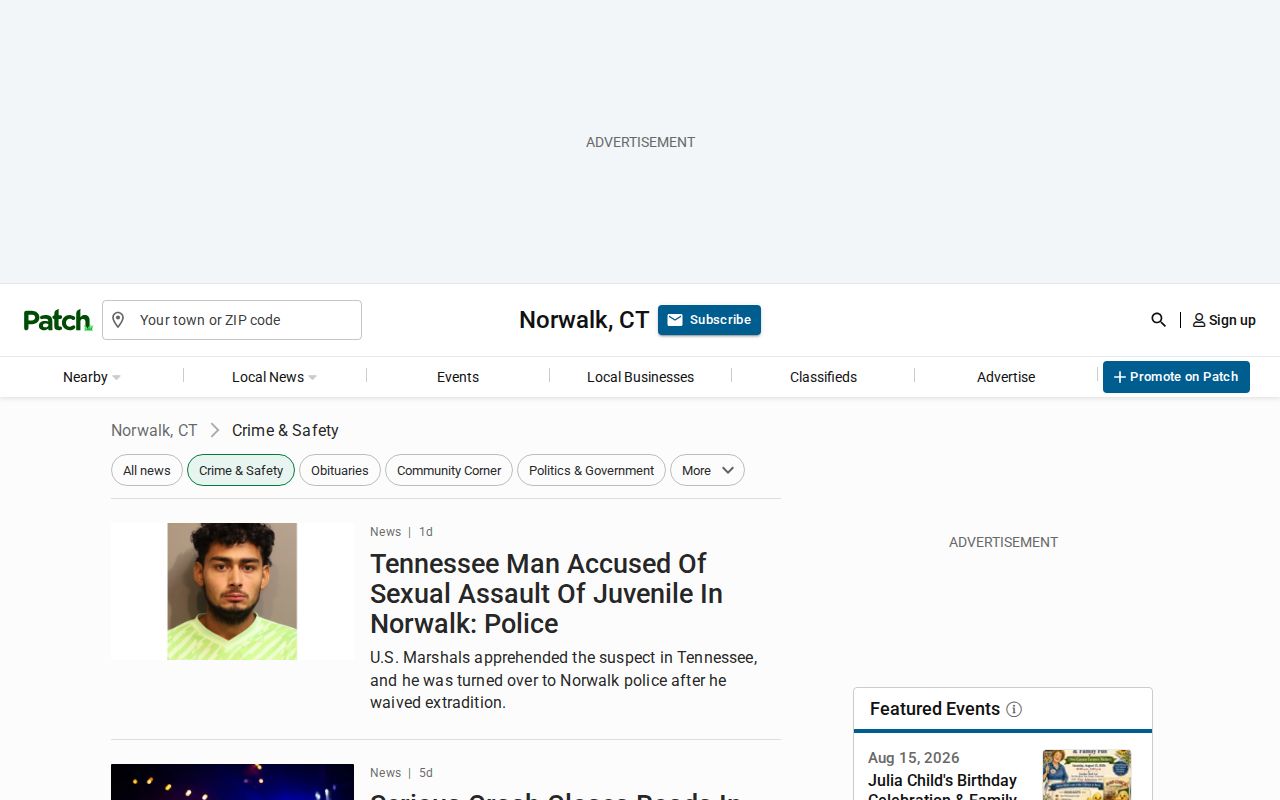This screenshot has width=1280, height=800.
Task: Click the Subscribe button
Action: pos(709,320)
